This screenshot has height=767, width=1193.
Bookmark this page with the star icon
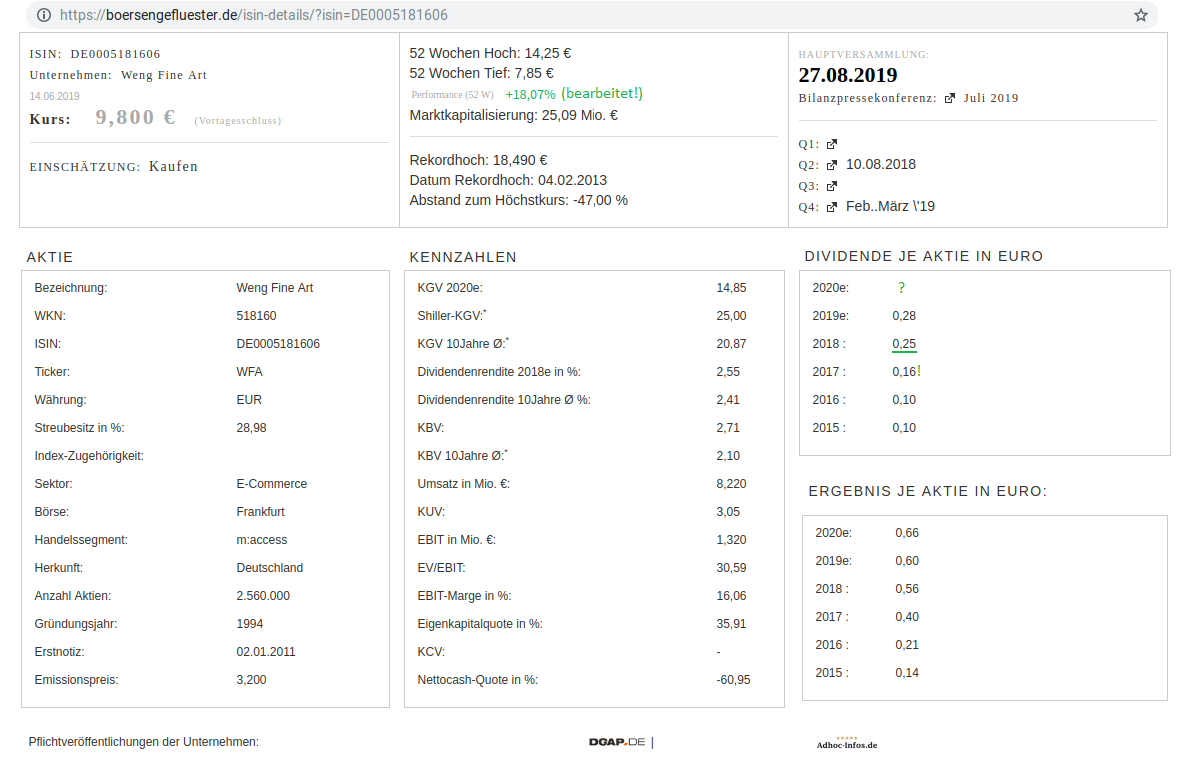click(x=1141, y=15)
